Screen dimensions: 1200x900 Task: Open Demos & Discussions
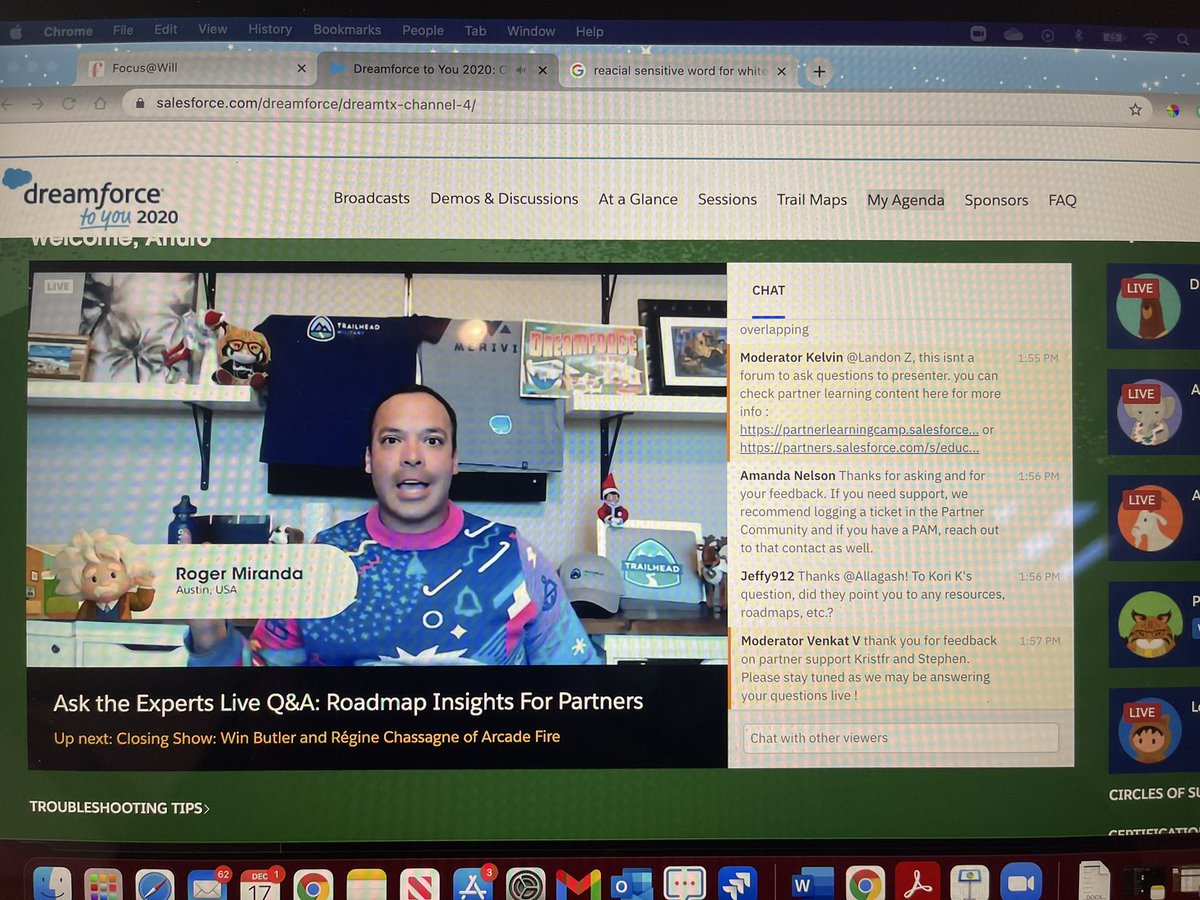[504, 199]
